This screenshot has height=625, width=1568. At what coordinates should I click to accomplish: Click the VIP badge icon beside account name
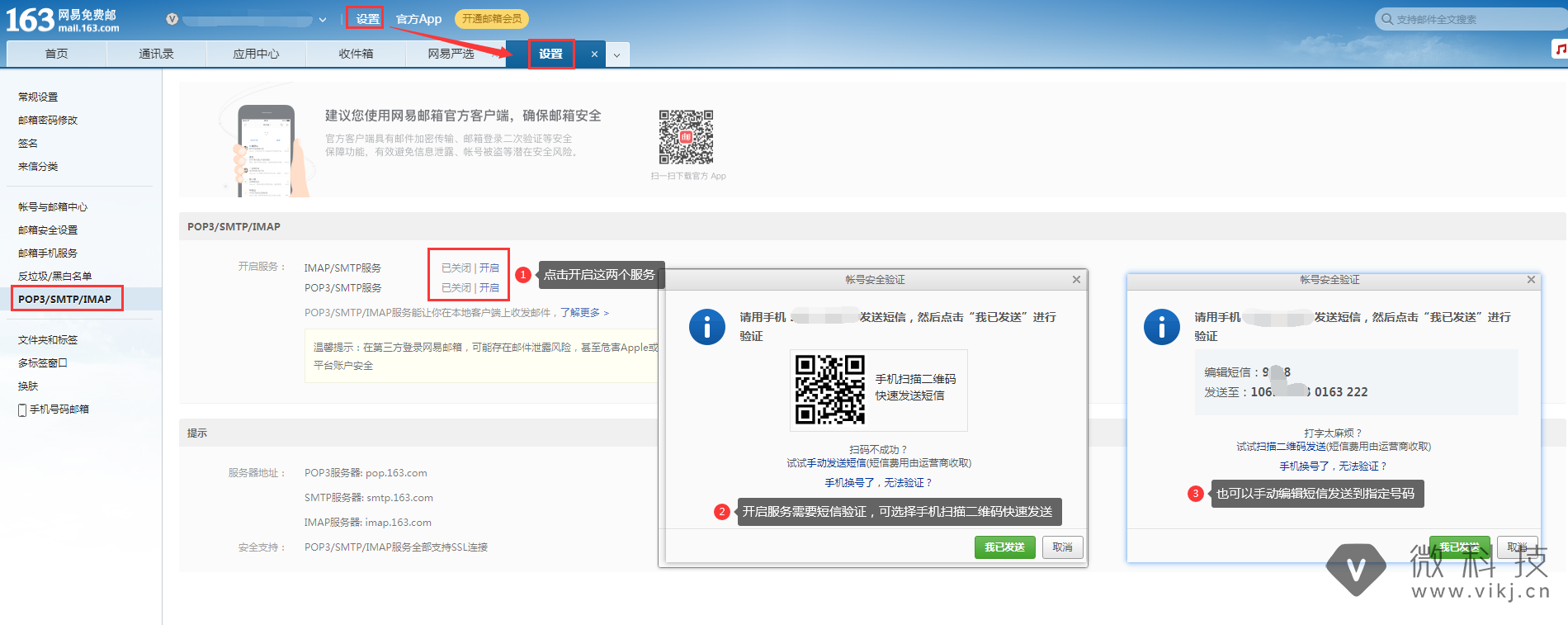point(172,19)
